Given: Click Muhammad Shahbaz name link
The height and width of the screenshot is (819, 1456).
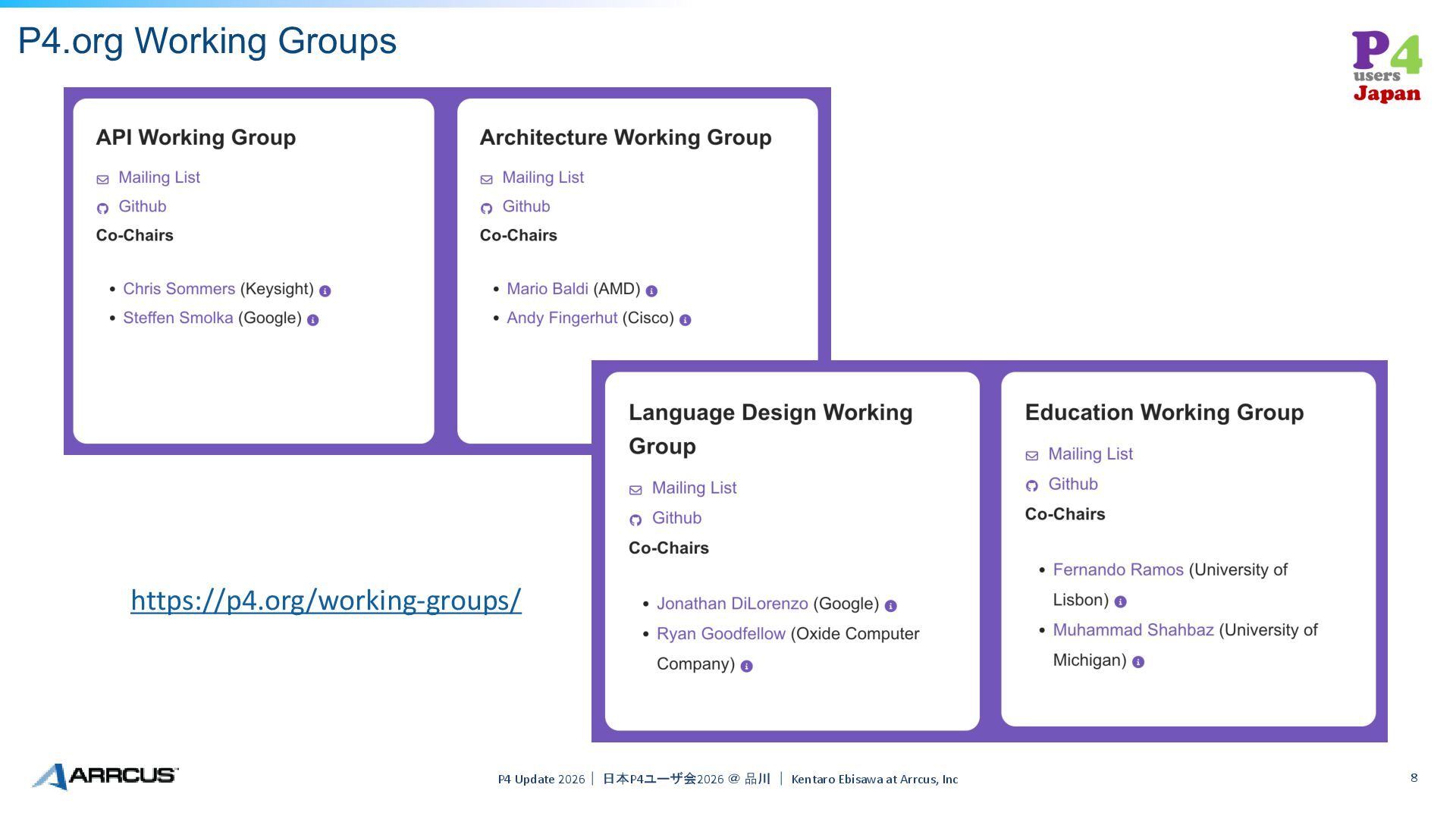Looking at the screenshot, I should (x=1132, y=630).
